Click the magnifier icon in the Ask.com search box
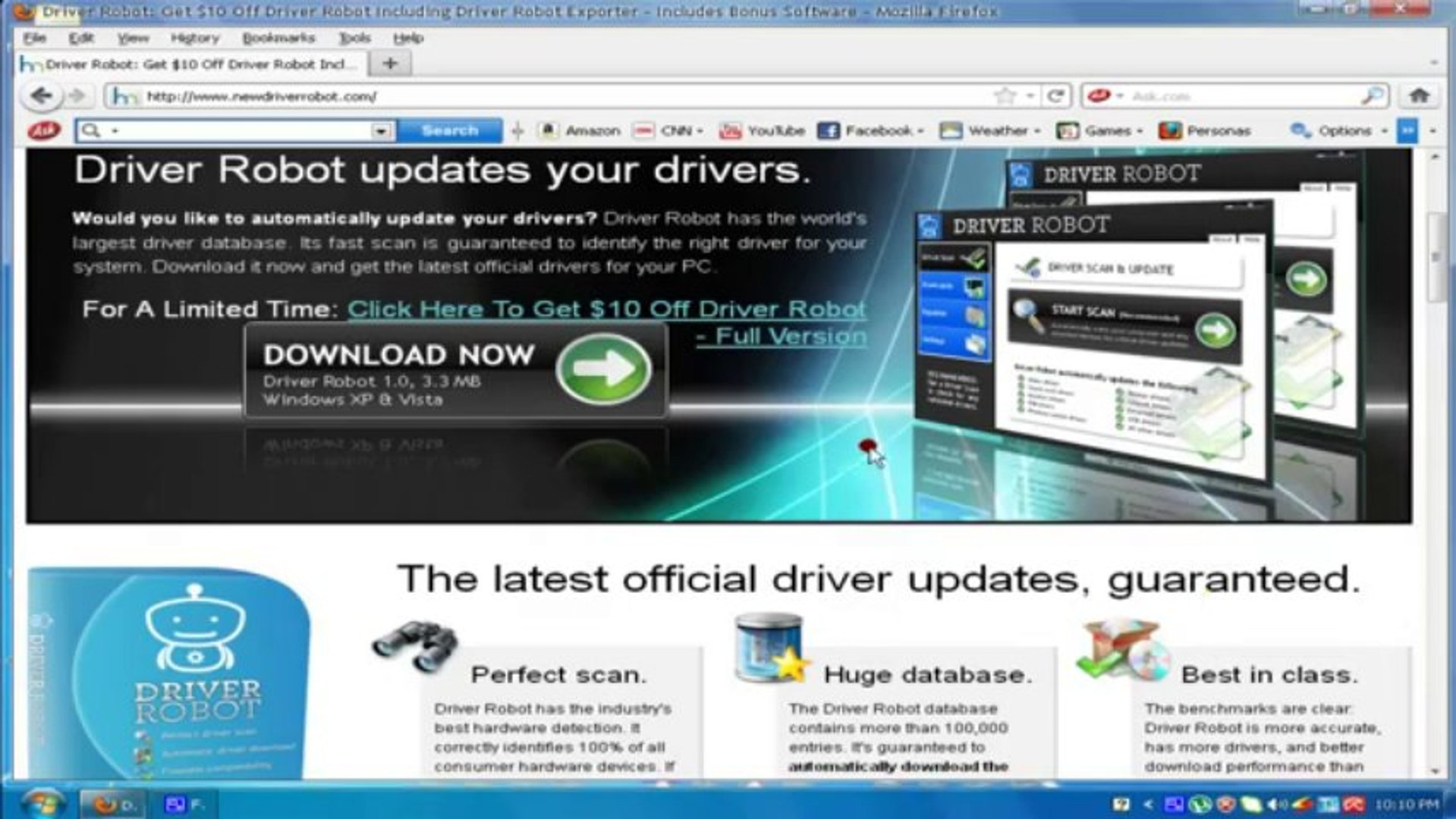The height and width of the screenshot is (819, 1456). (1372, 96)
